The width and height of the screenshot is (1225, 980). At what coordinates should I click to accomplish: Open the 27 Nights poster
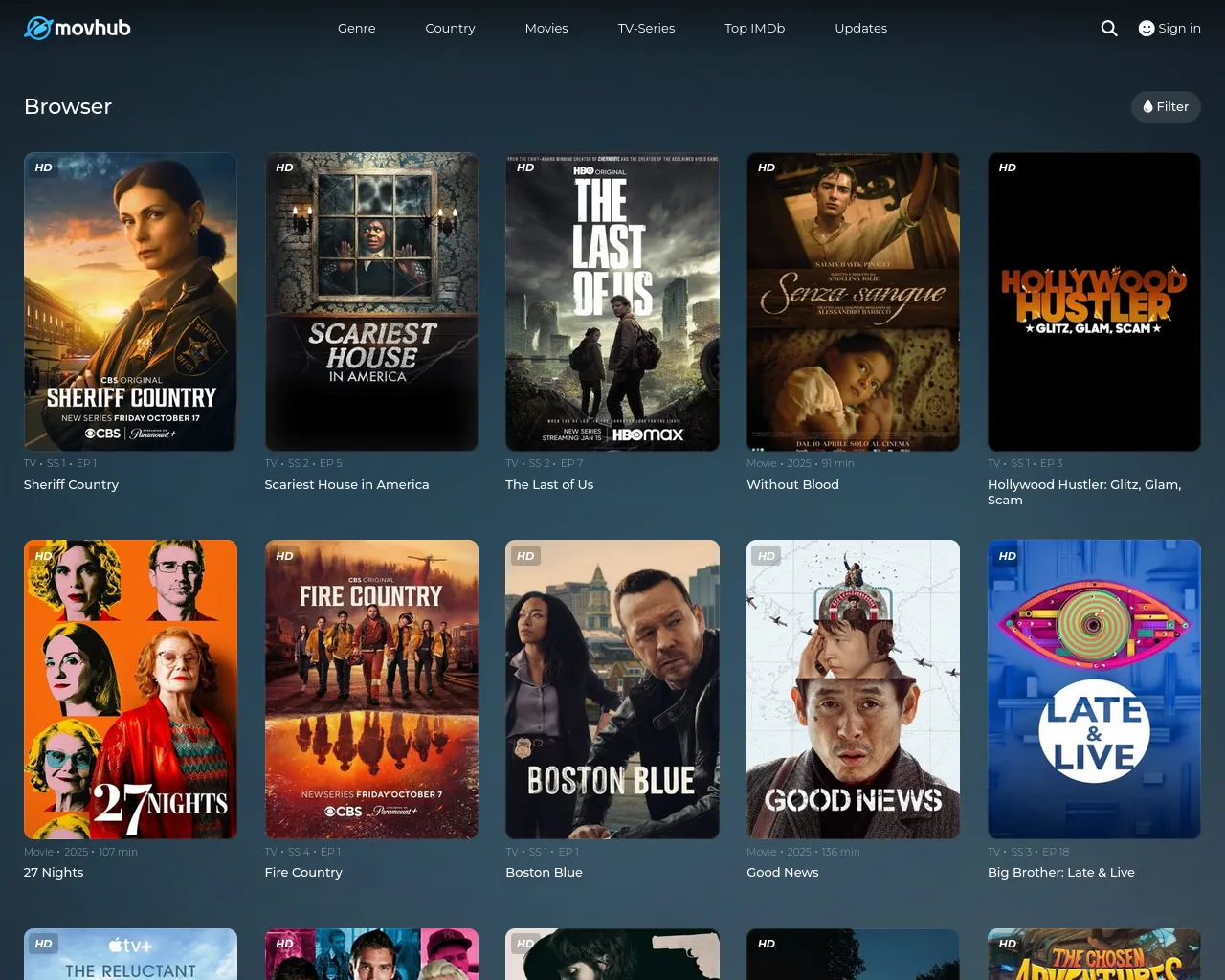point(130,689)
